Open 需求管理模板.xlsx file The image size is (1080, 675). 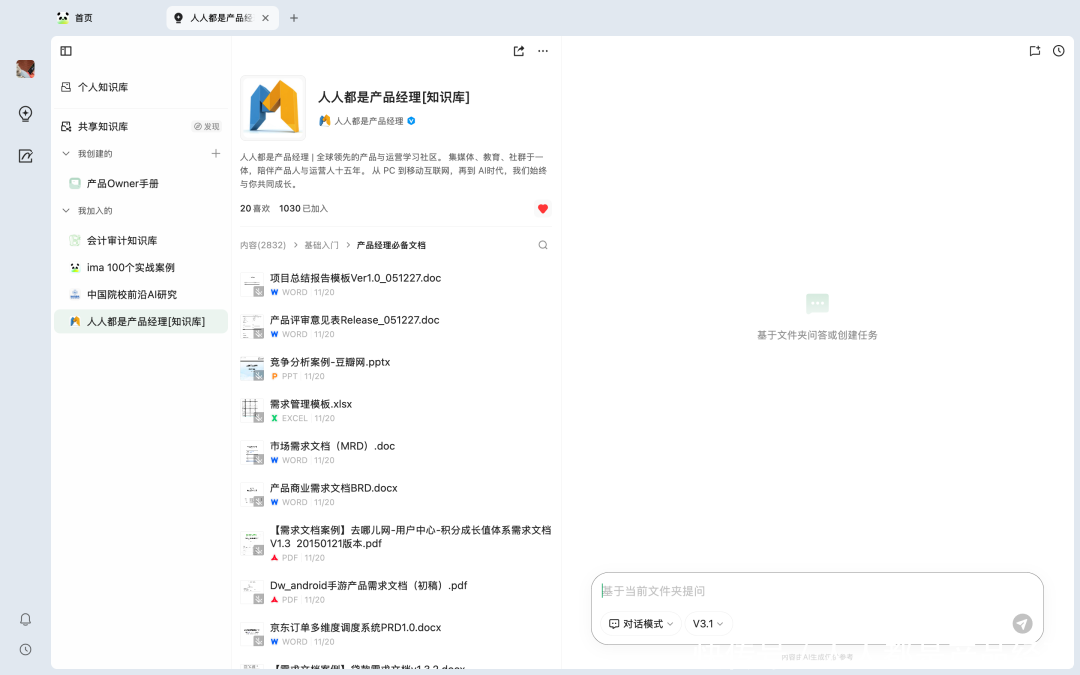[311, 404]
